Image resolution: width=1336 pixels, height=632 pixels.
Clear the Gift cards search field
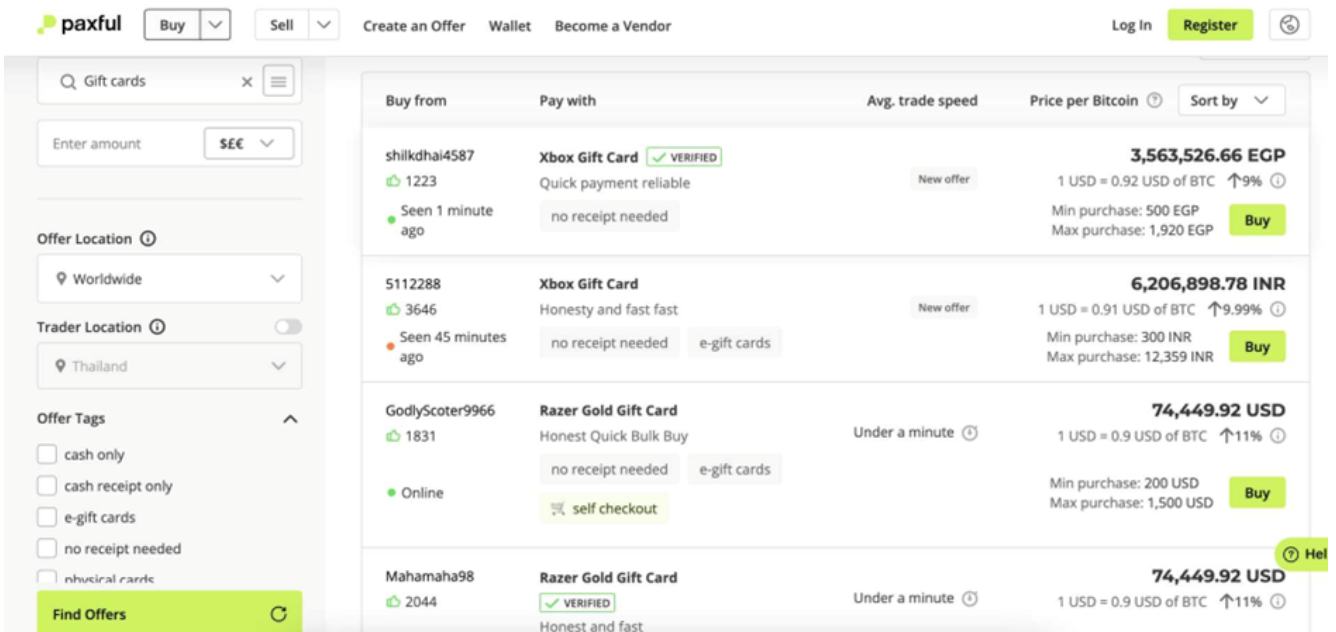tap(247, 82)
